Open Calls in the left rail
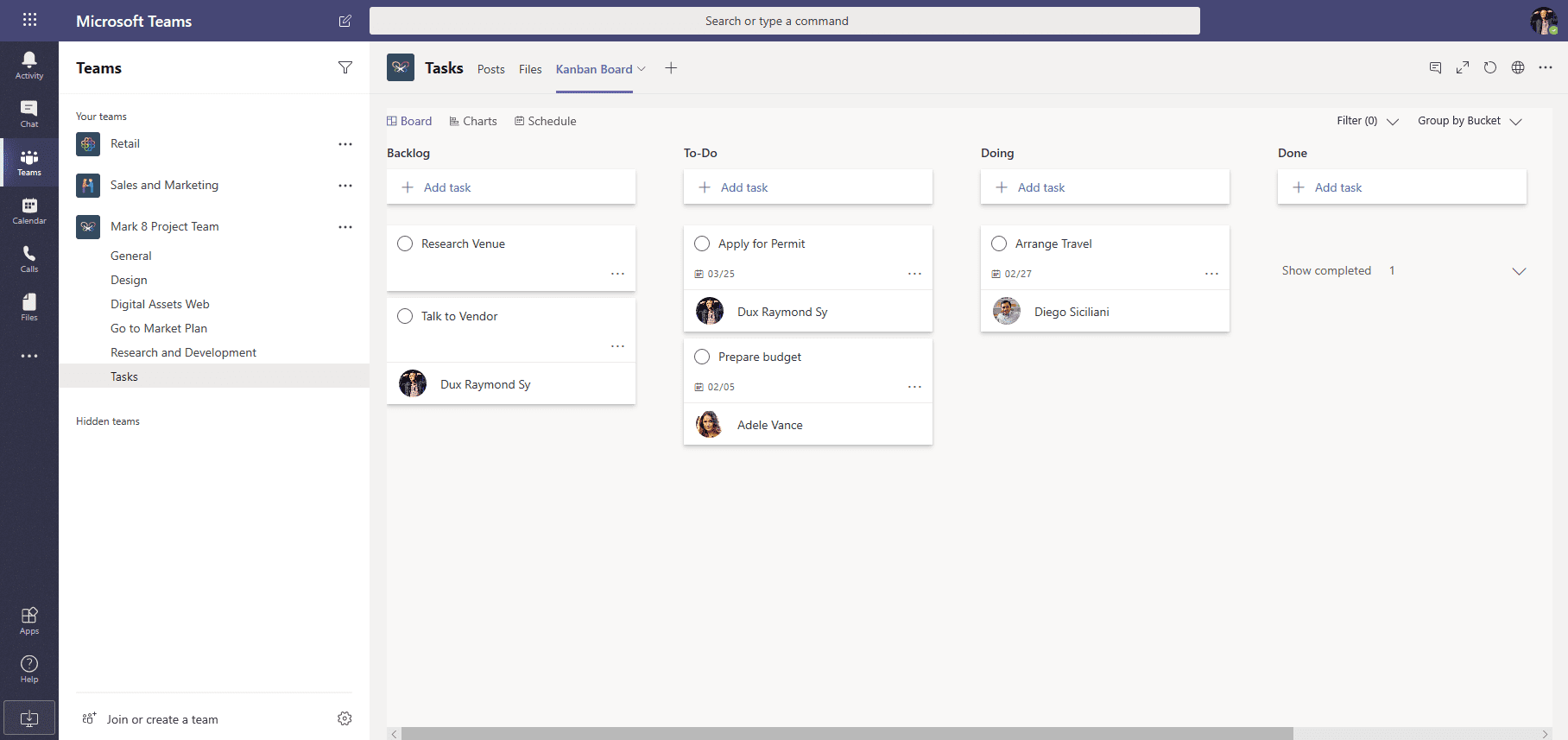1568x740 pixels. (29, 258)
